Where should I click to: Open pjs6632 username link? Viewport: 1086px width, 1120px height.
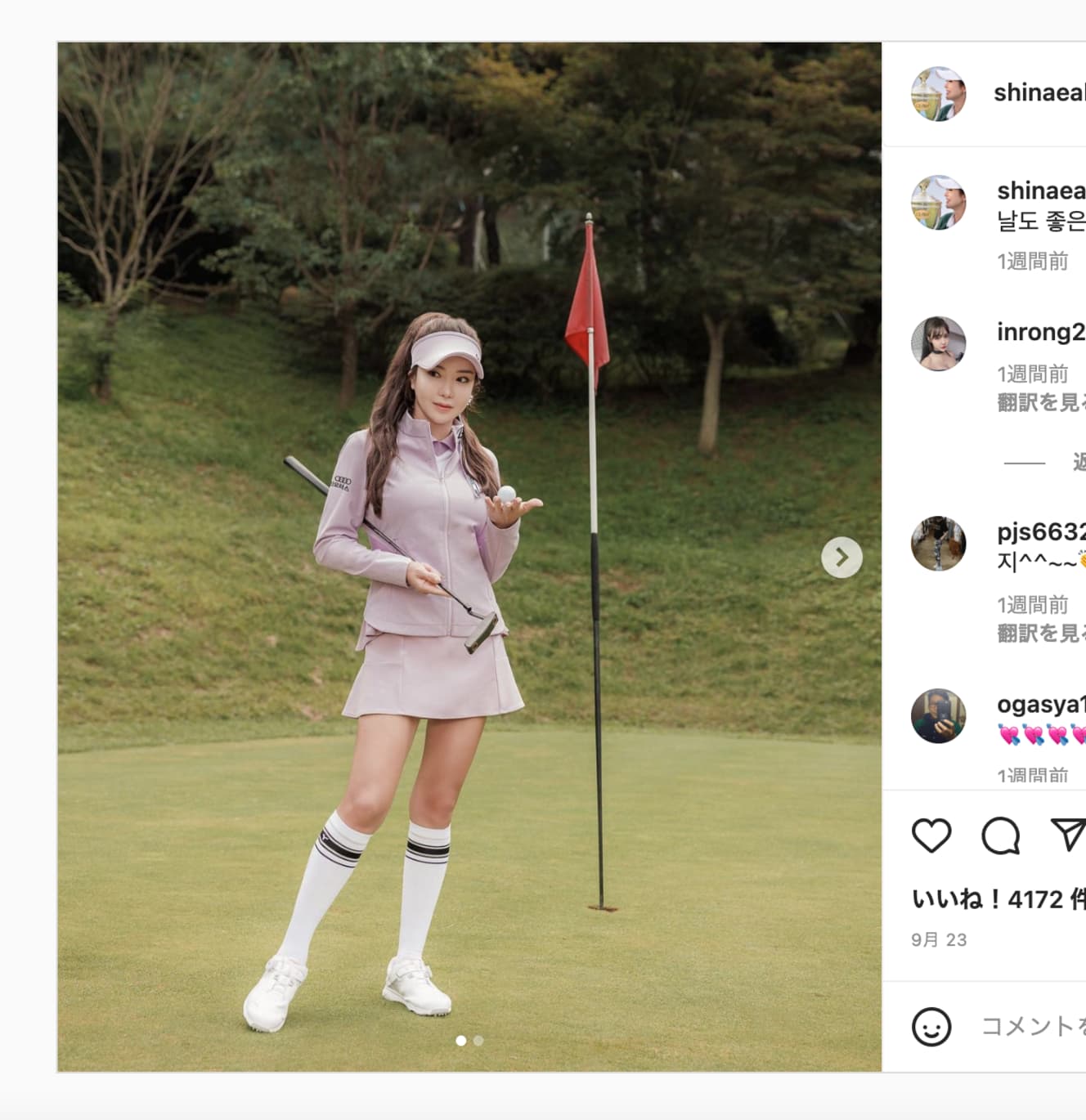click(x=1041, y=532)
